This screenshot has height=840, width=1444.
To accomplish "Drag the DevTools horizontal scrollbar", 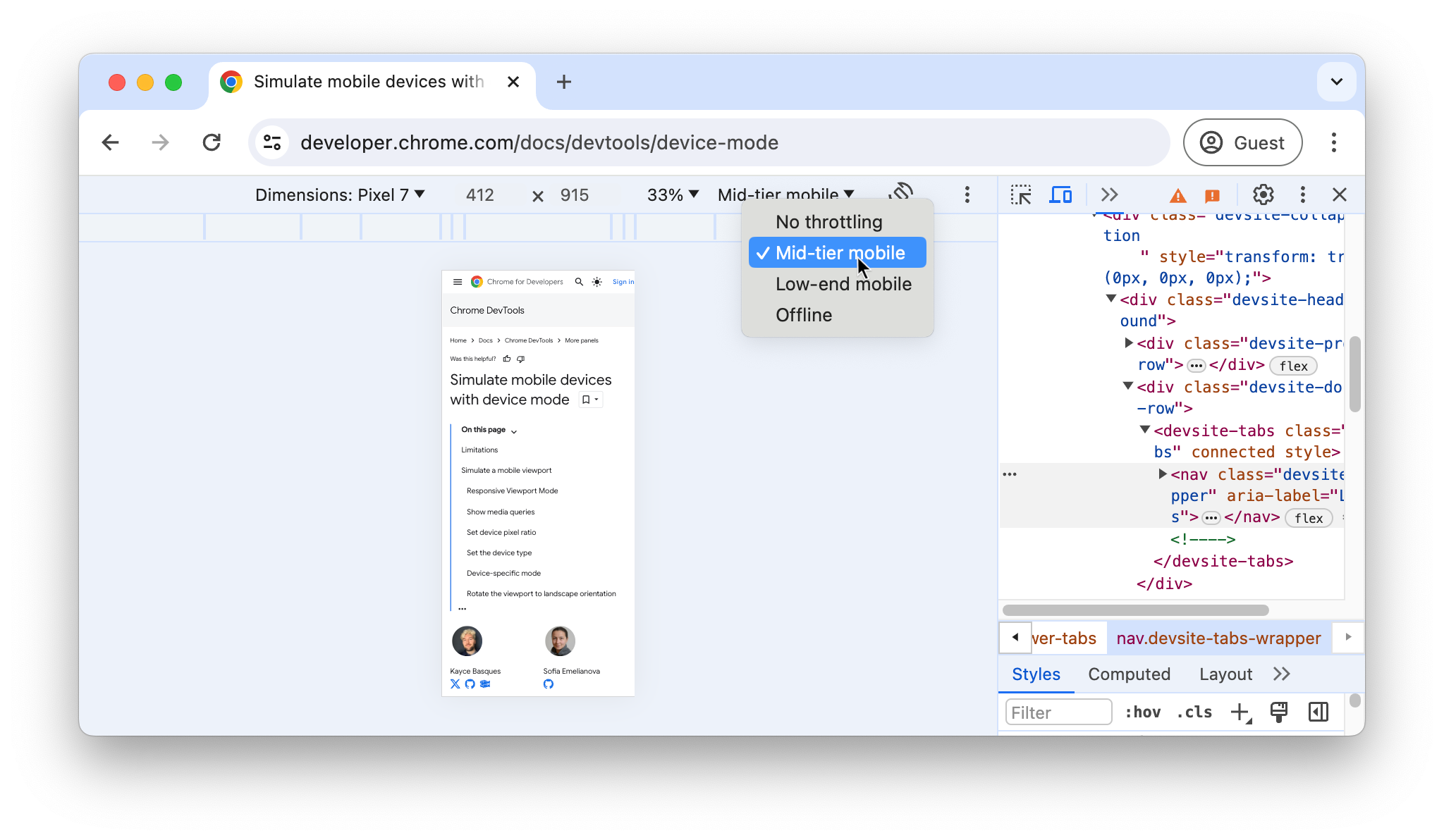I will [1135, 609].
